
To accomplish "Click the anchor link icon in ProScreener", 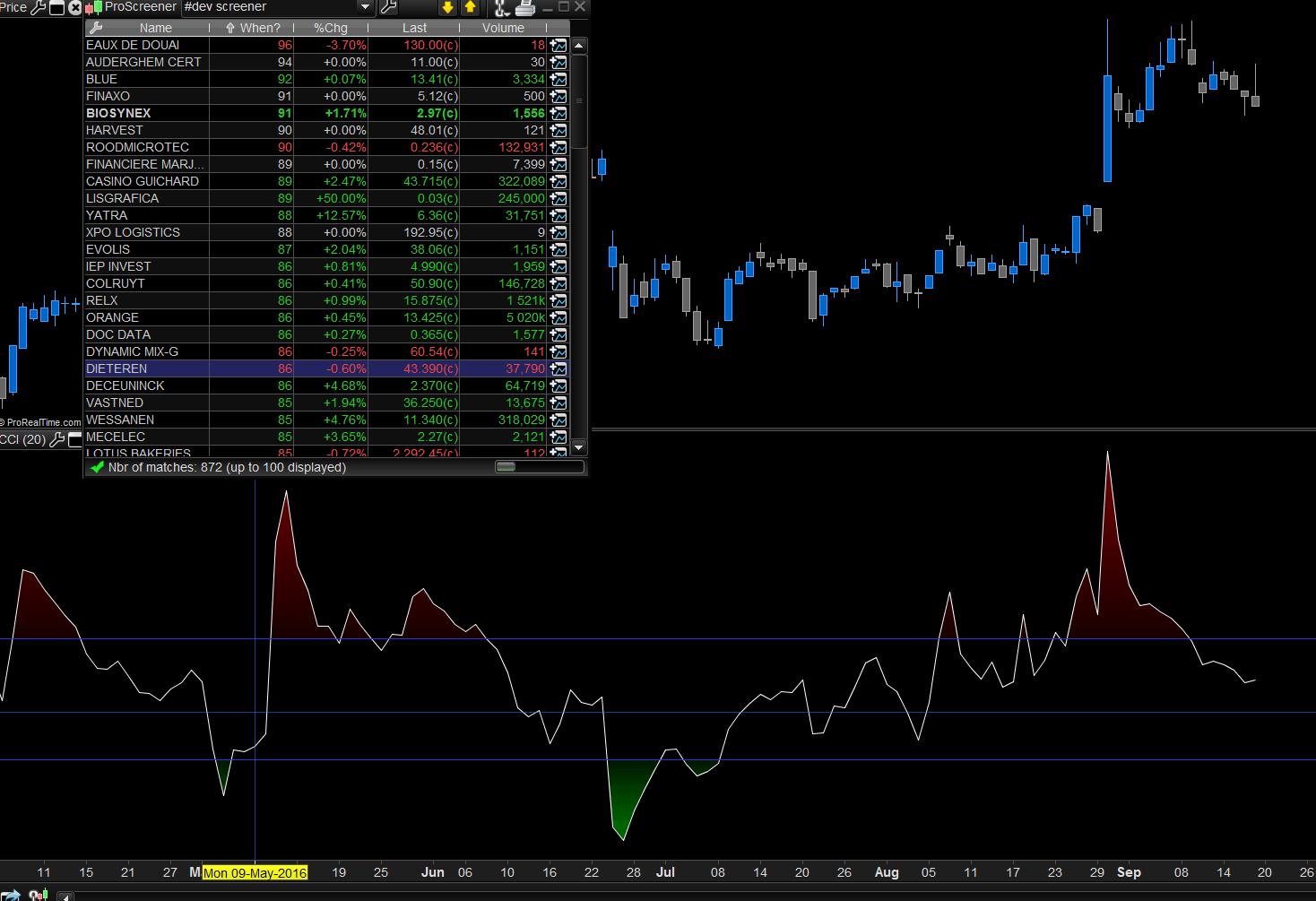I will click(x=502, y=8).
